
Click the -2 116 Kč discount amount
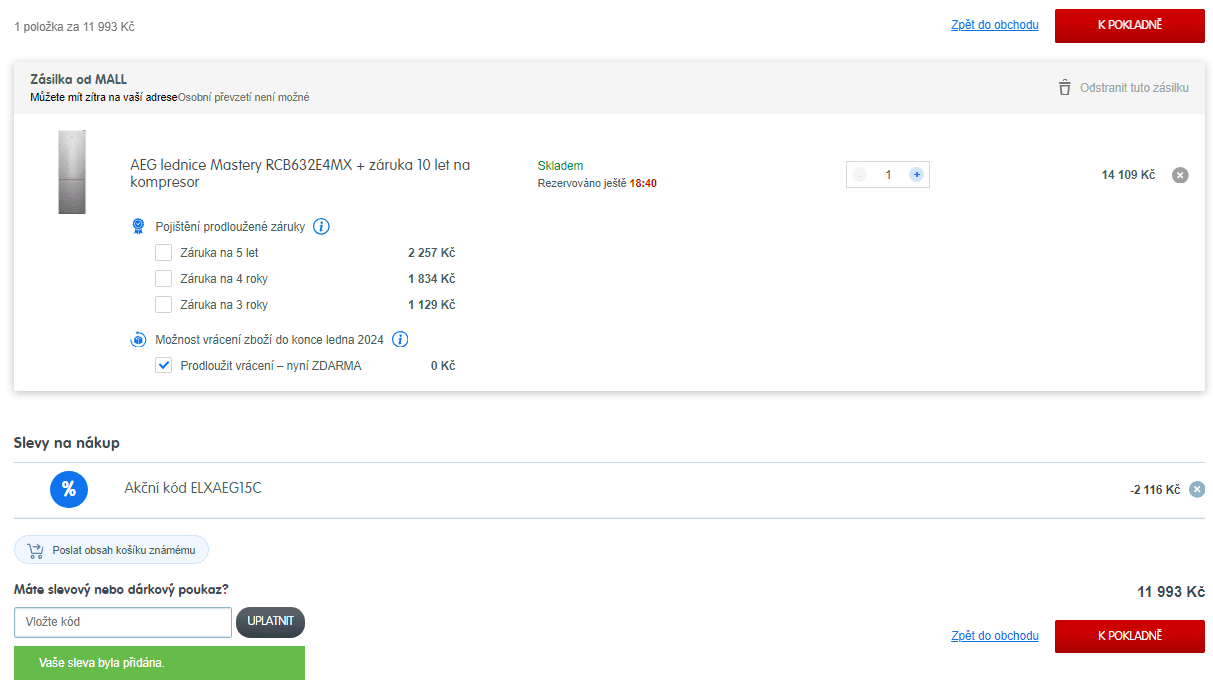click(x=1155, y=490)
